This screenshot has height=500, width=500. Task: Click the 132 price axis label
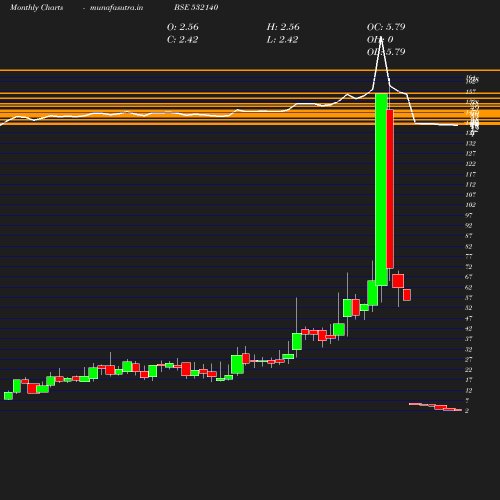(x=470, y=144)
